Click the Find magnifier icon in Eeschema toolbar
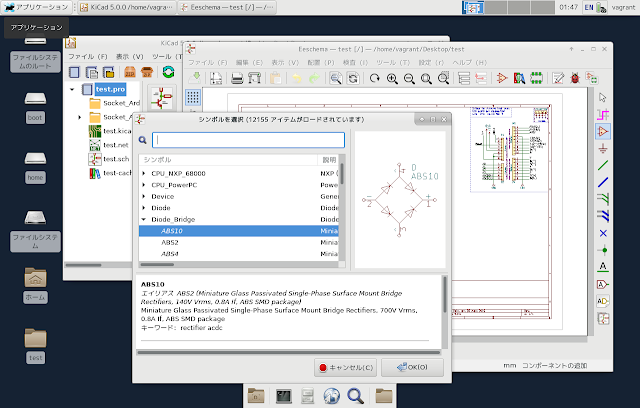The width and height of the screenshot is (640, 408). coord(336,78)
